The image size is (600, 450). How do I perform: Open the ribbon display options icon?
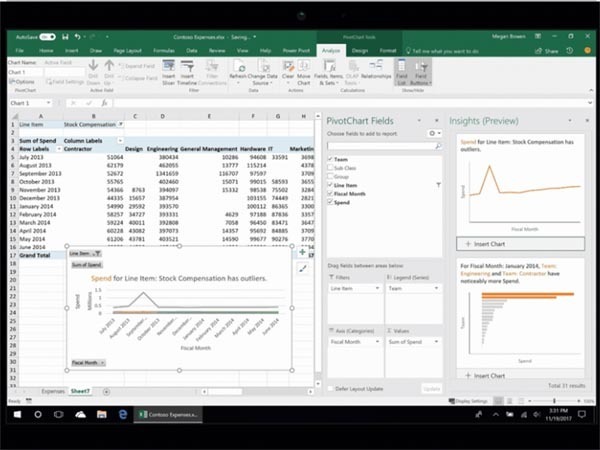click(x=538, y=36)
